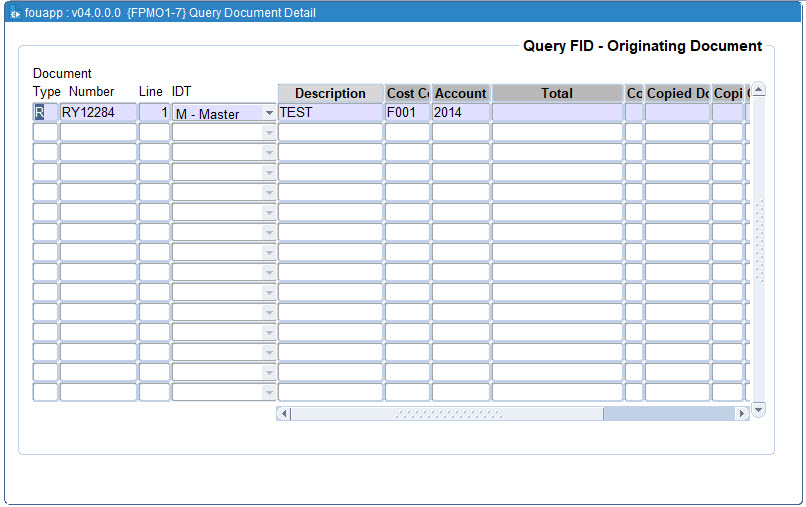Select the Description field containing TEST

pyautogui.click(x=330, y=113)
